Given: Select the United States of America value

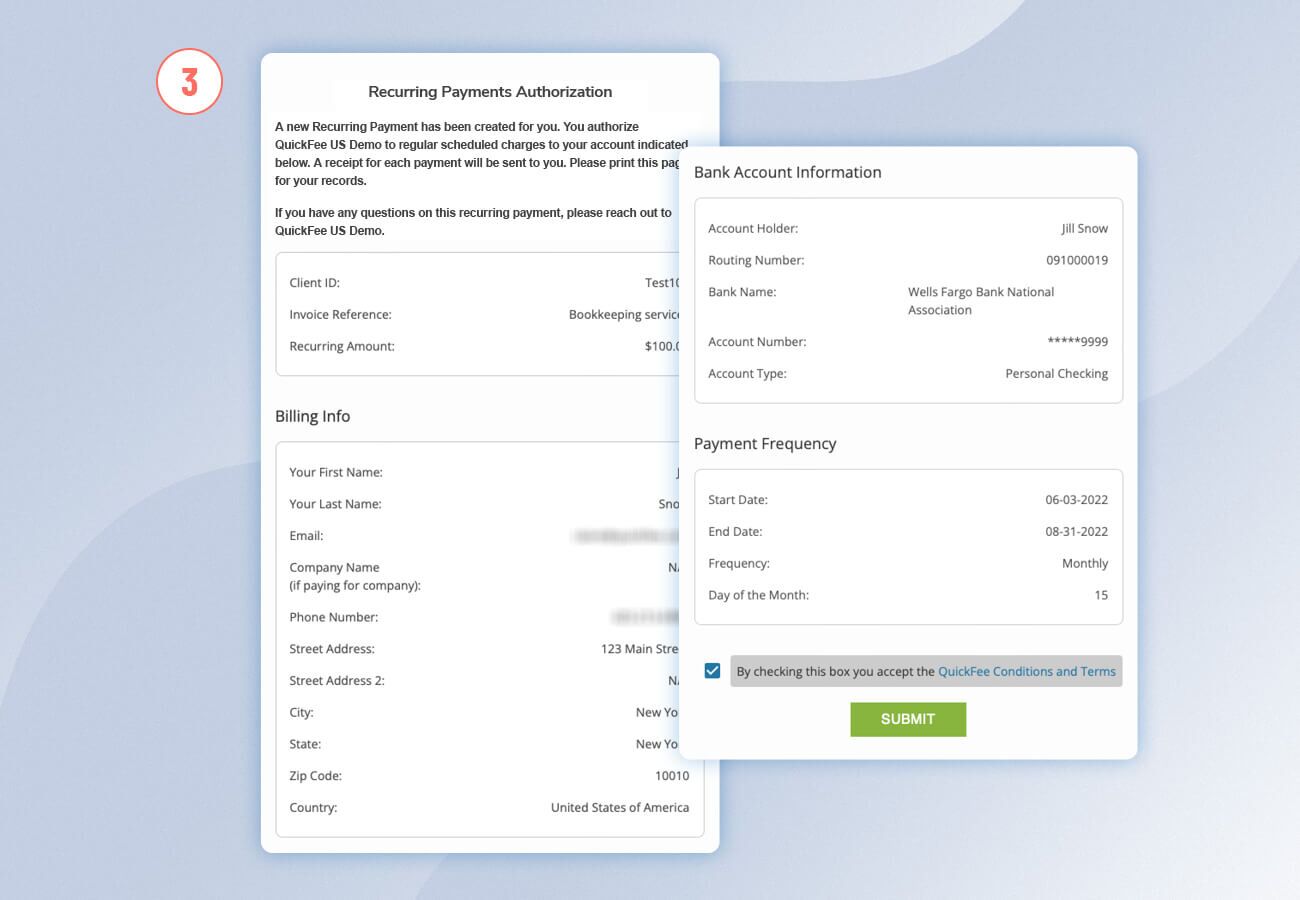Looking at the screenshot, I should (620, 807).
